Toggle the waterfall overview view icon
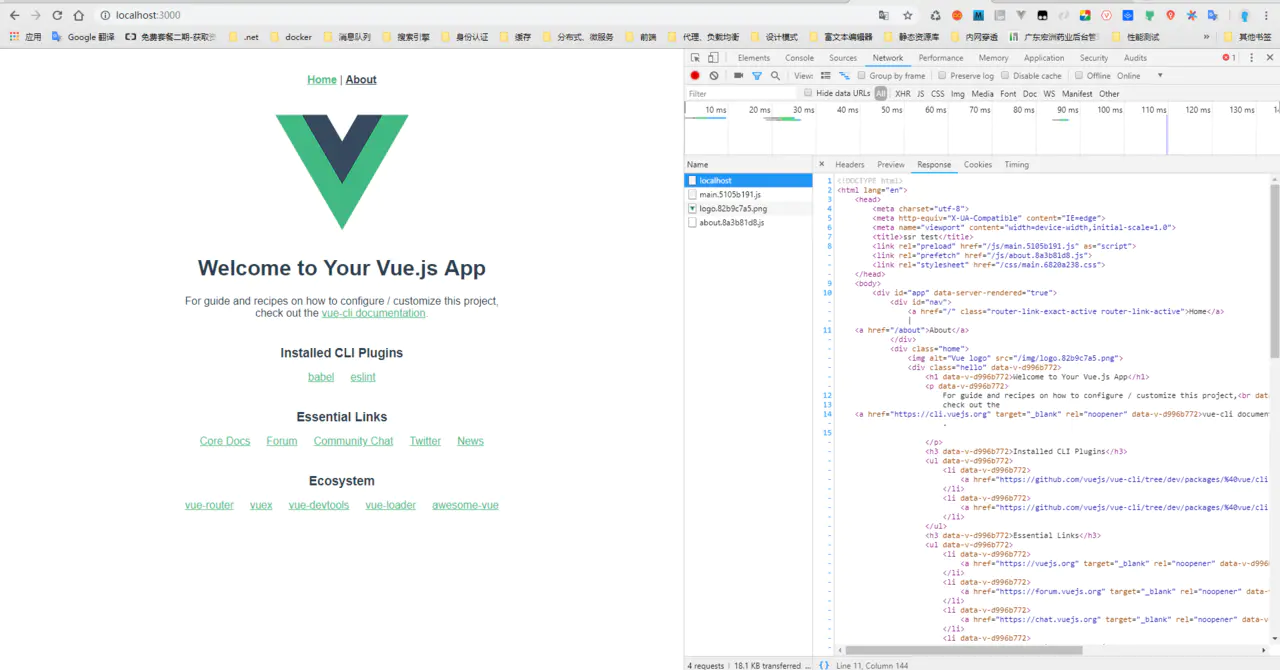The image size is (1280, 670). click(x=844, y=76)
